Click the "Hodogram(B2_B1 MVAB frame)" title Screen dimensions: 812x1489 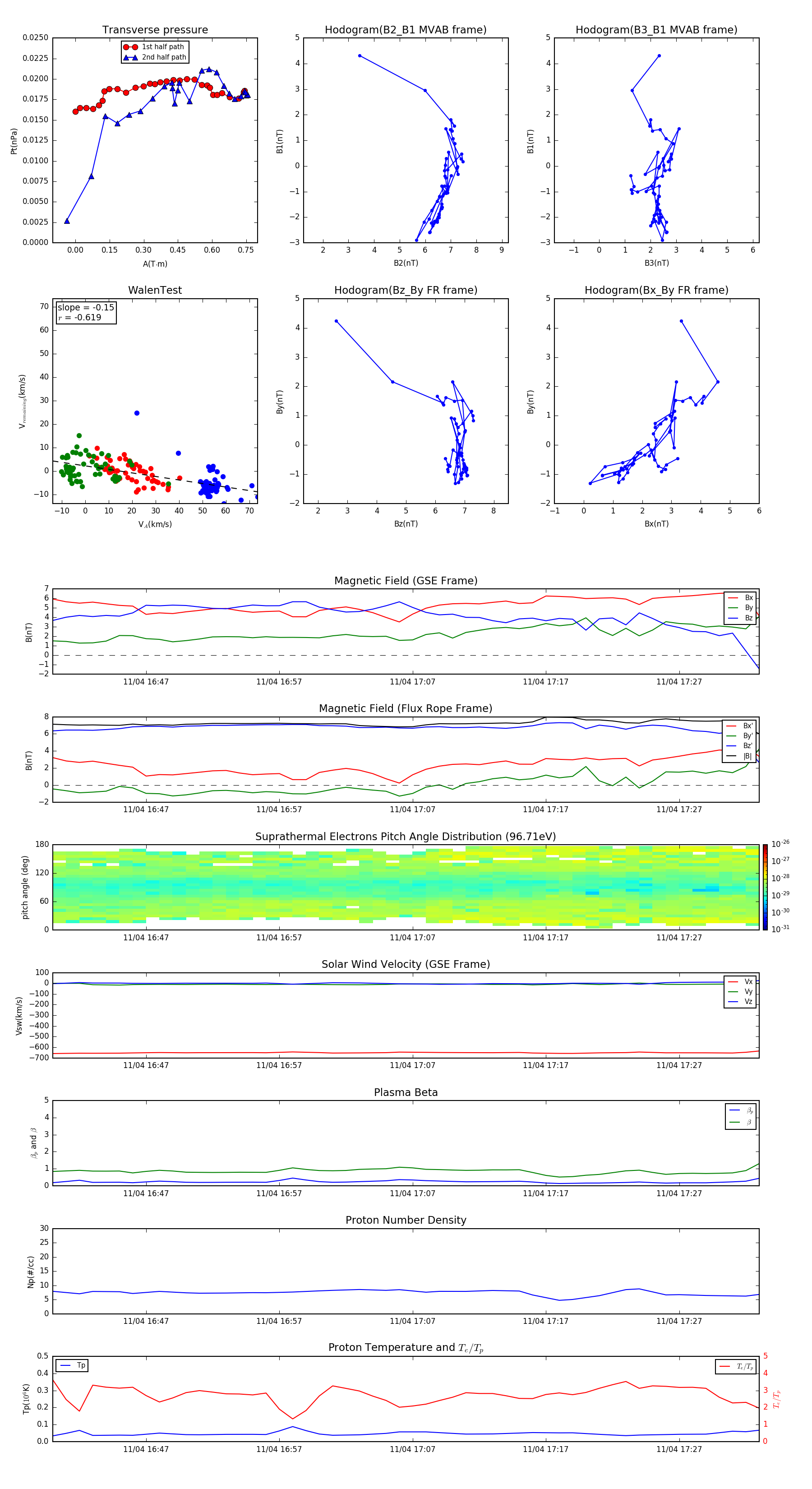coord(406,30)
